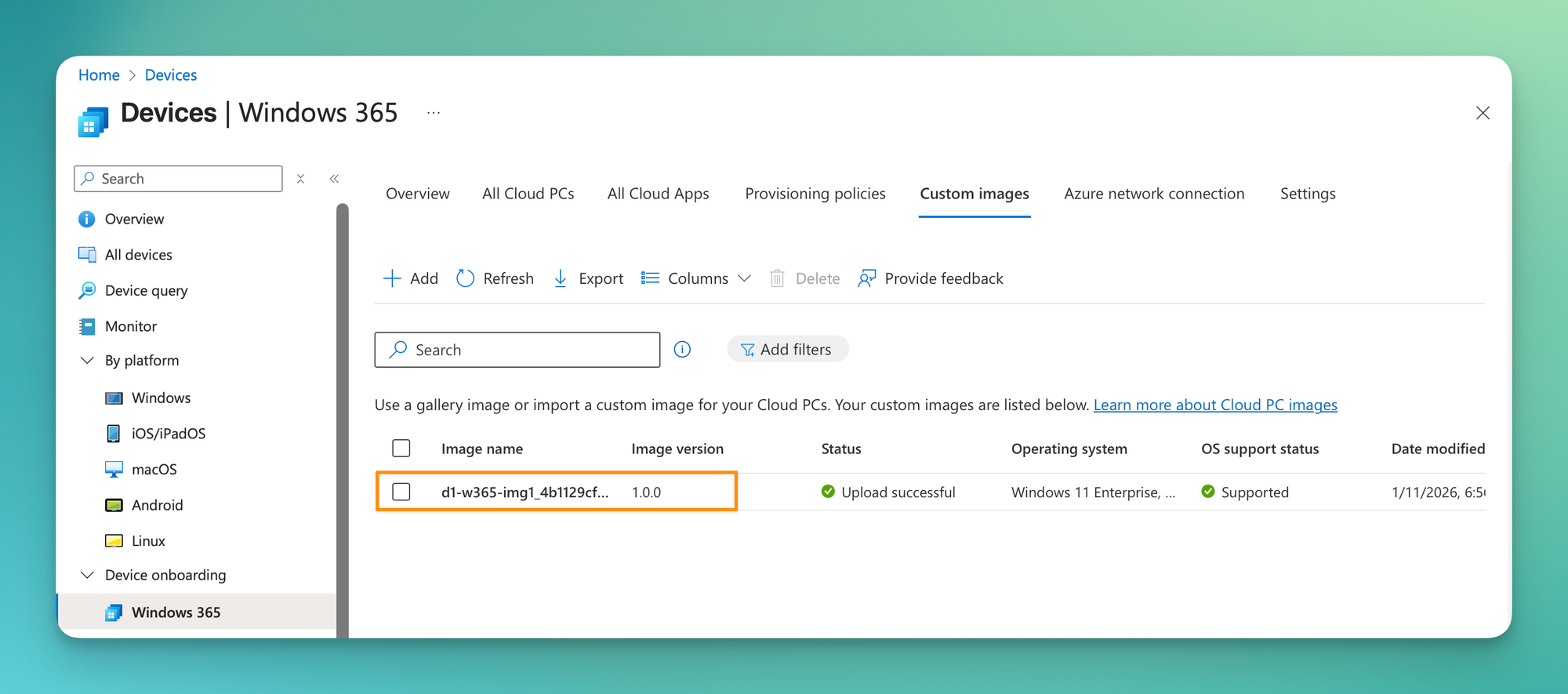
Task: Open Learn more about Cloud PC images
Action: click(x=1215, y=405)
